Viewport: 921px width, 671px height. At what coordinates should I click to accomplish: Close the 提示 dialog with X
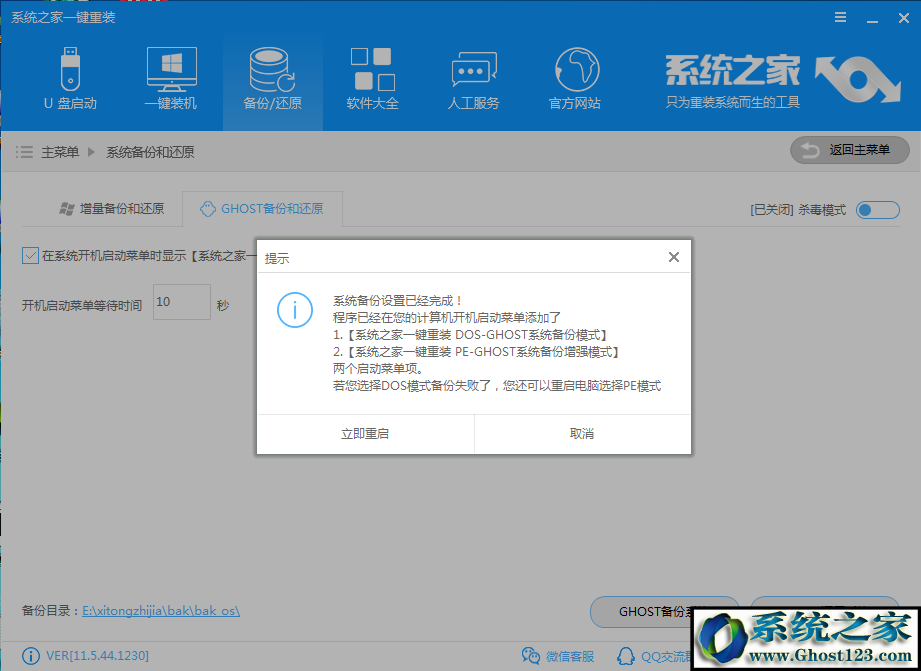tap(674, 257)
